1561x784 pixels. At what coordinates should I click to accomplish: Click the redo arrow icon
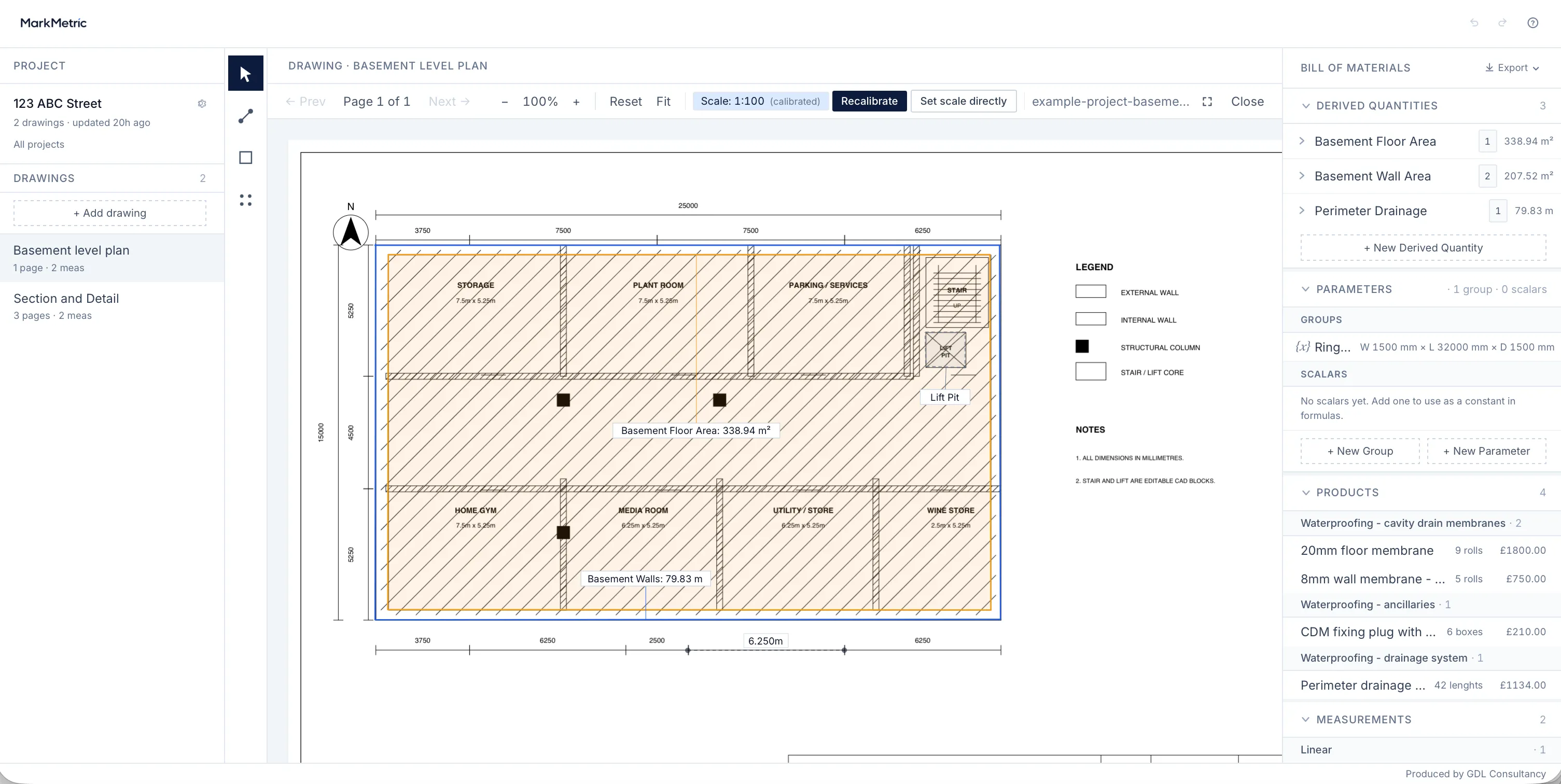[1503, 23]
